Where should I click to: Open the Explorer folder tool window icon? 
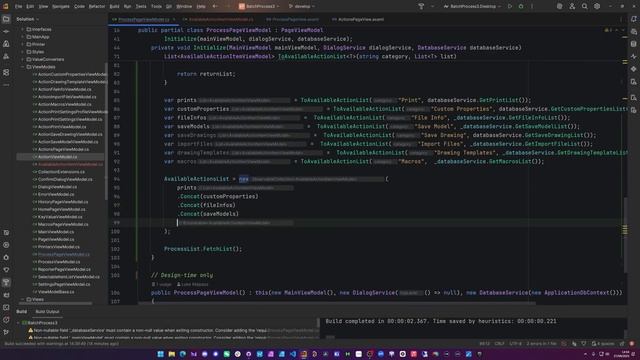coord(6,19)
